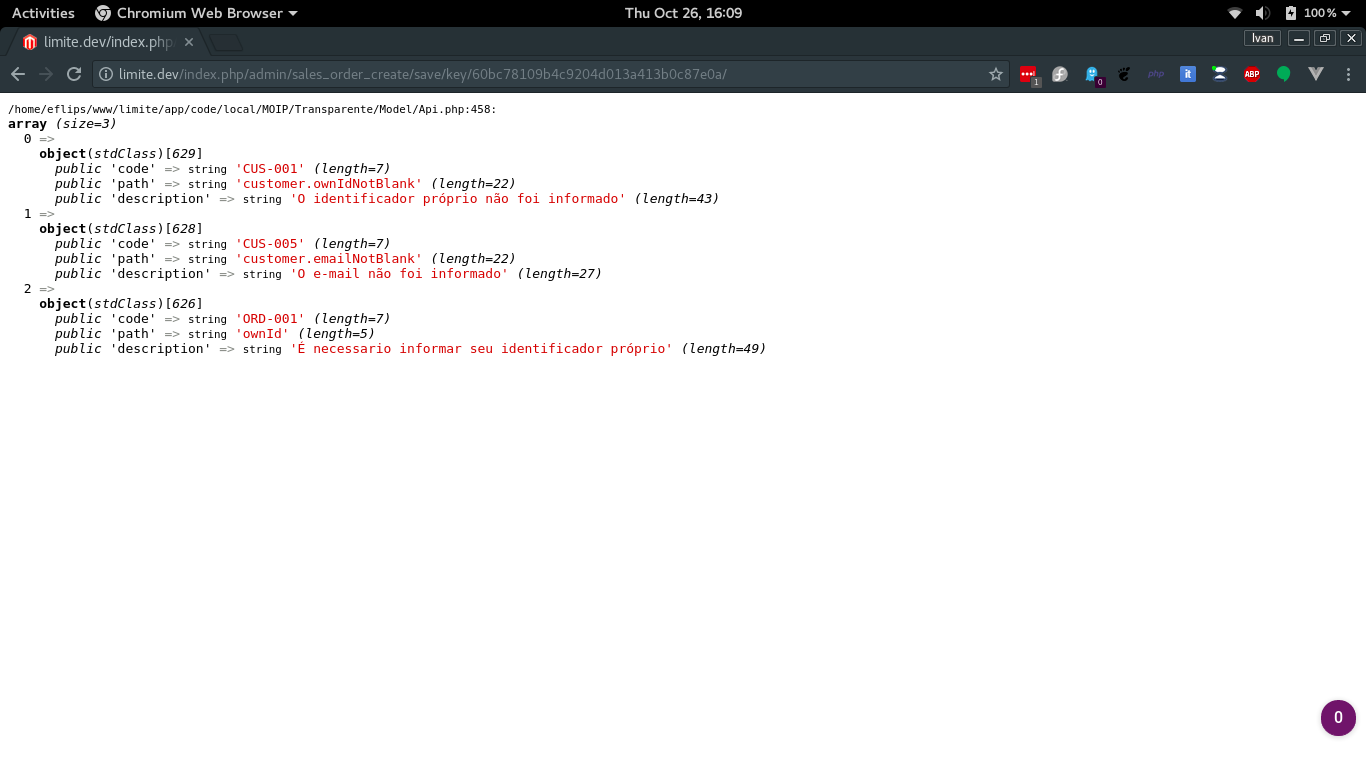The image size is (1366, 768).
Task: Open the system menu dropdown arrow
Action: click(1348, 13)
